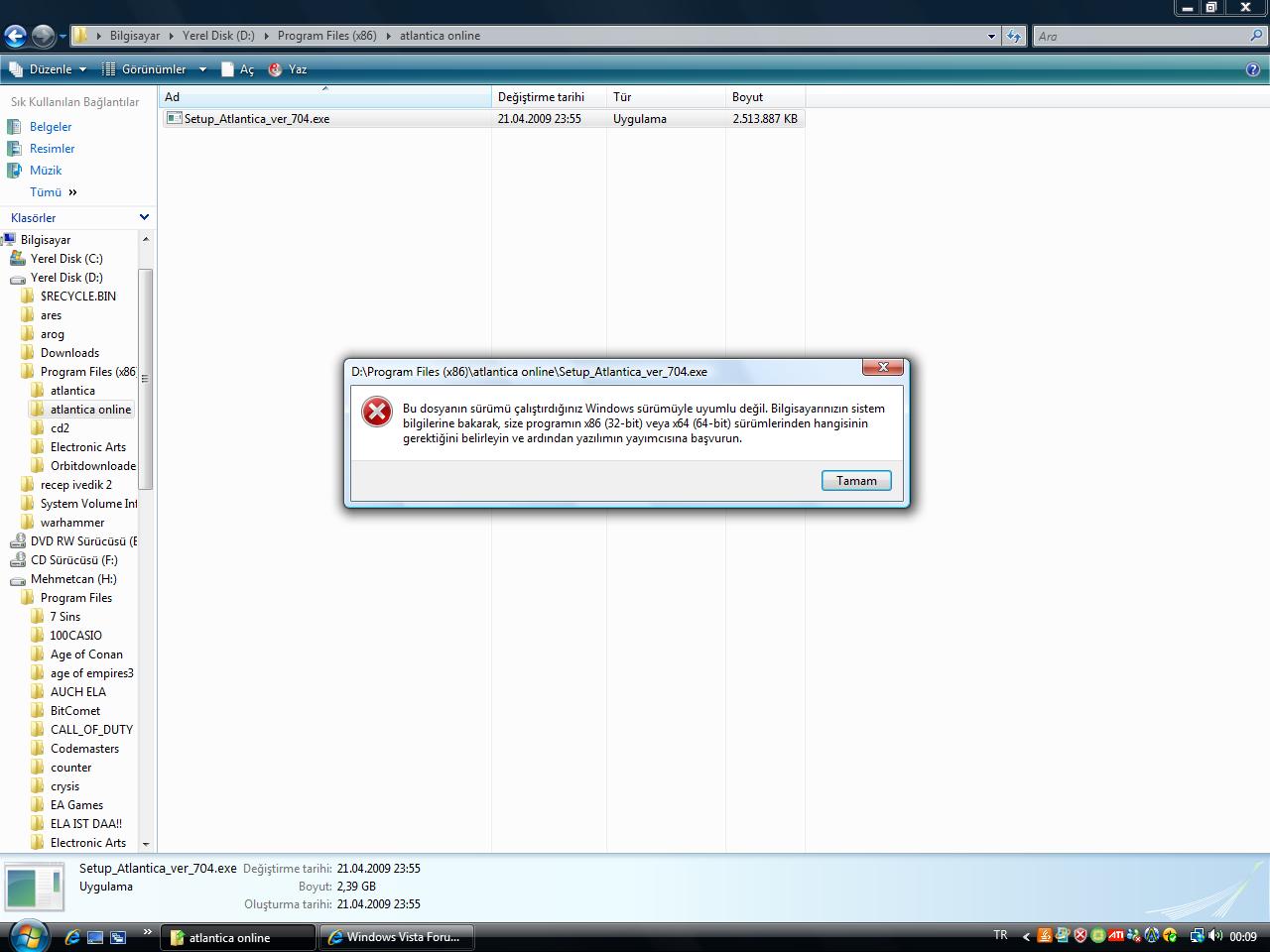Click the search magnifier icon
1270x952 pixels.
(1258, 36)
